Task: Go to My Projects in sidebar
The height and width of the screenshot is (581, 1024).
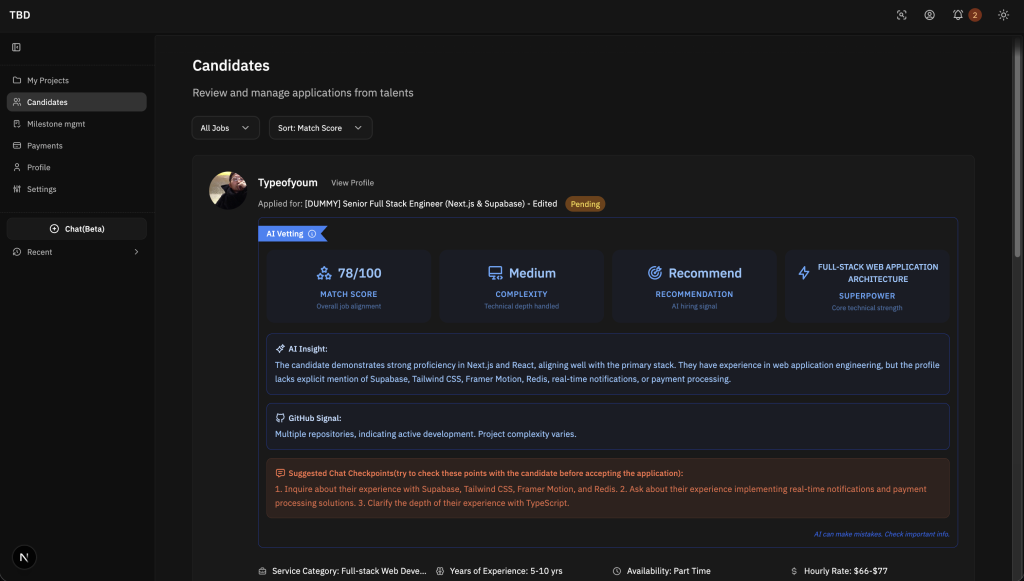Action: point(47,80)
